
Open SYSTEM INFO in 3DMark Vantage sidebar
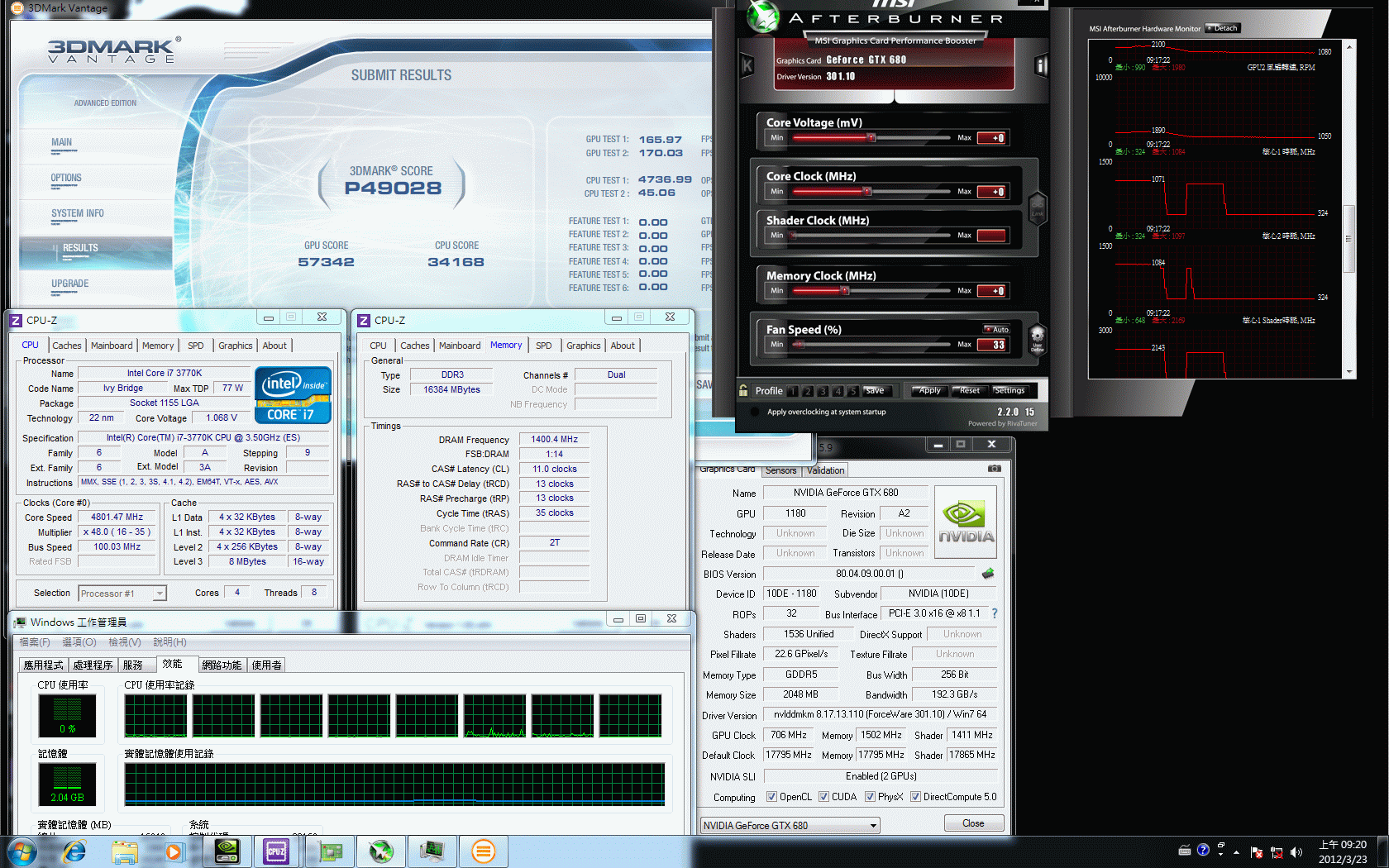coord(77,213)
